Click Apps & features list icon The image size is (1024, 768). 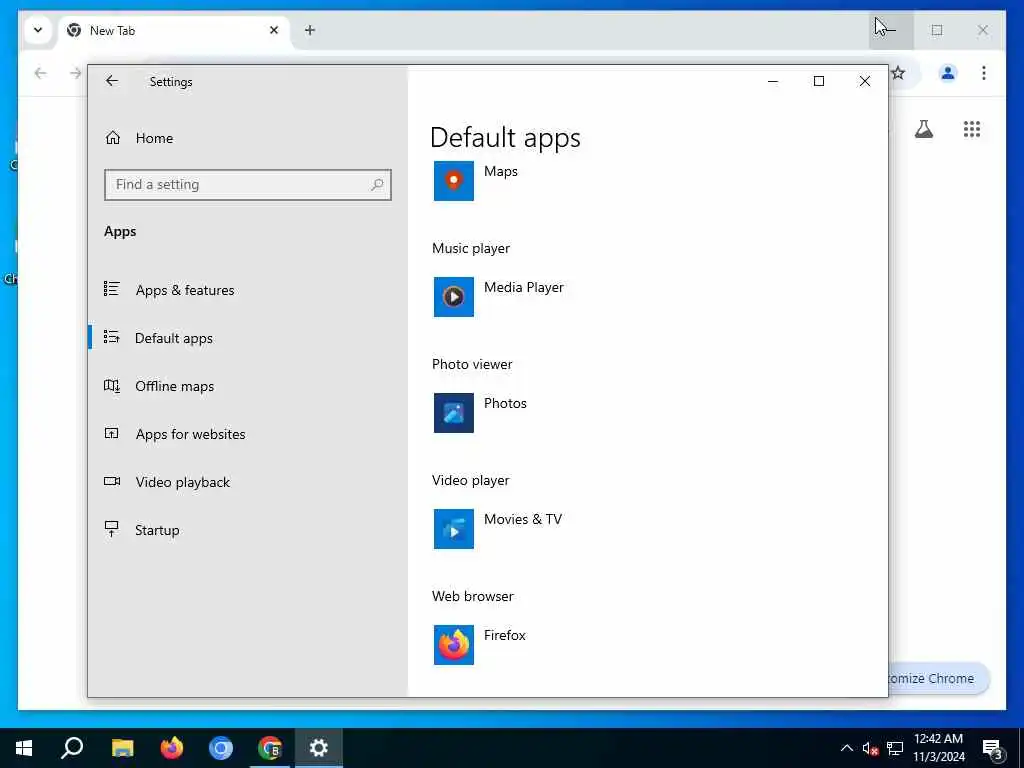pos(112,289)
